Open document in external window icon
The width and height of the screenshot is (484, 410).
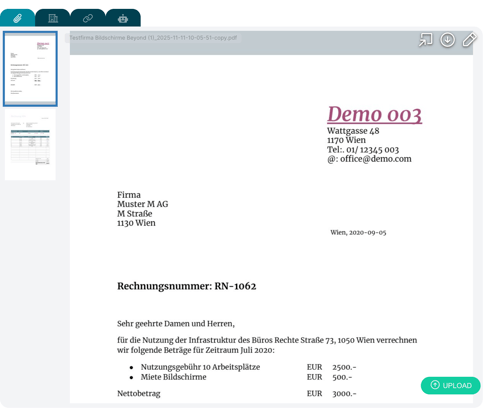coord(425,40)
